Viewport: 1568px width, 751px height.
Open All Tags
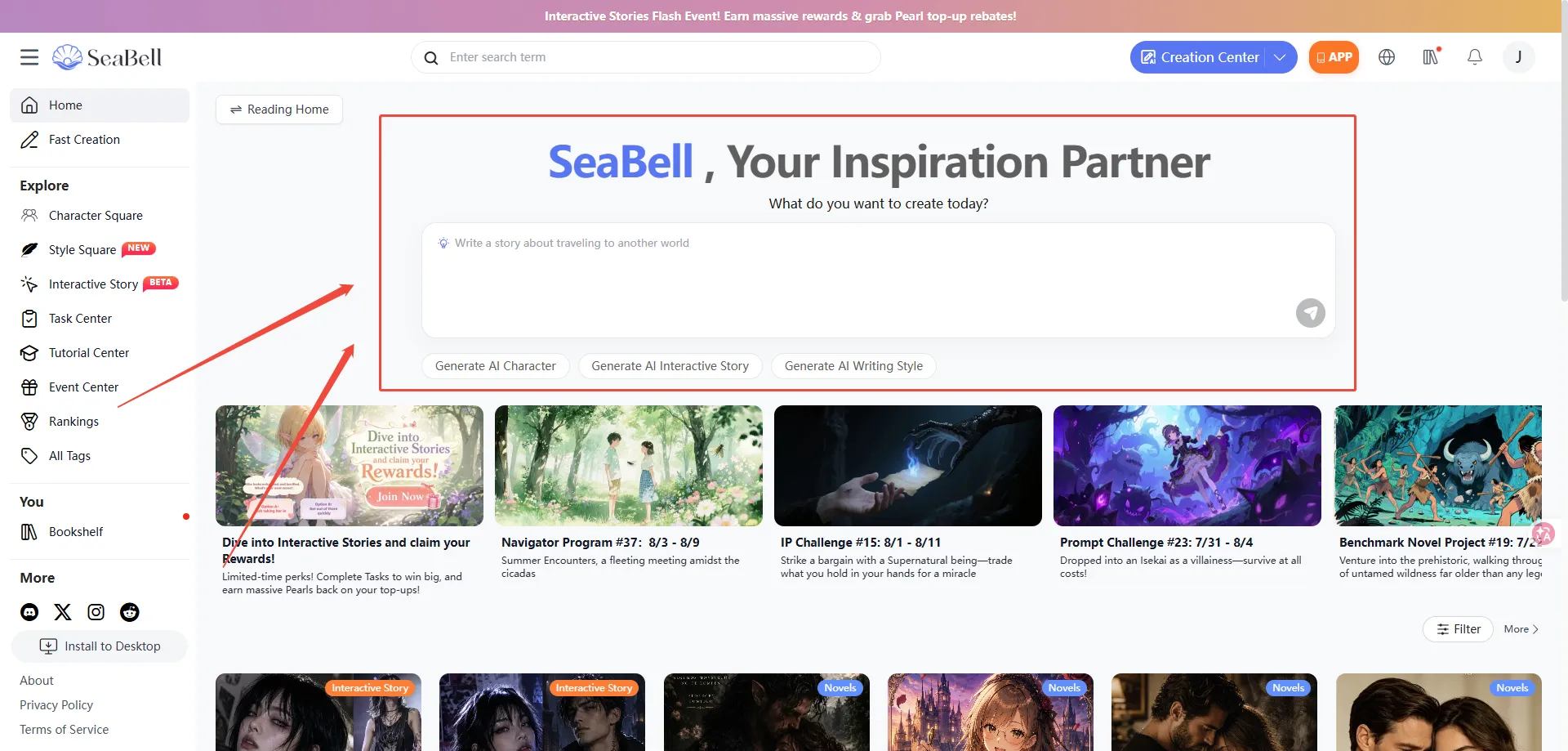(100, 456)
